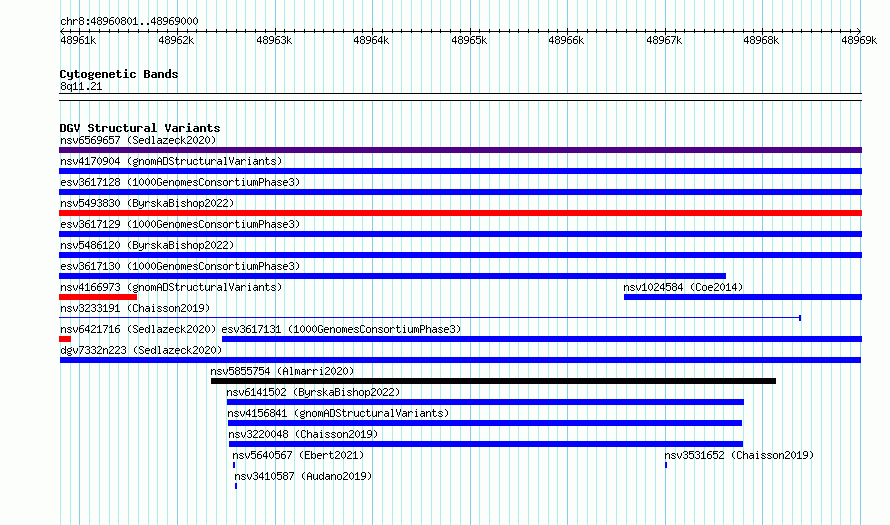Click the 48969k ruler tick label

point(859,40)
